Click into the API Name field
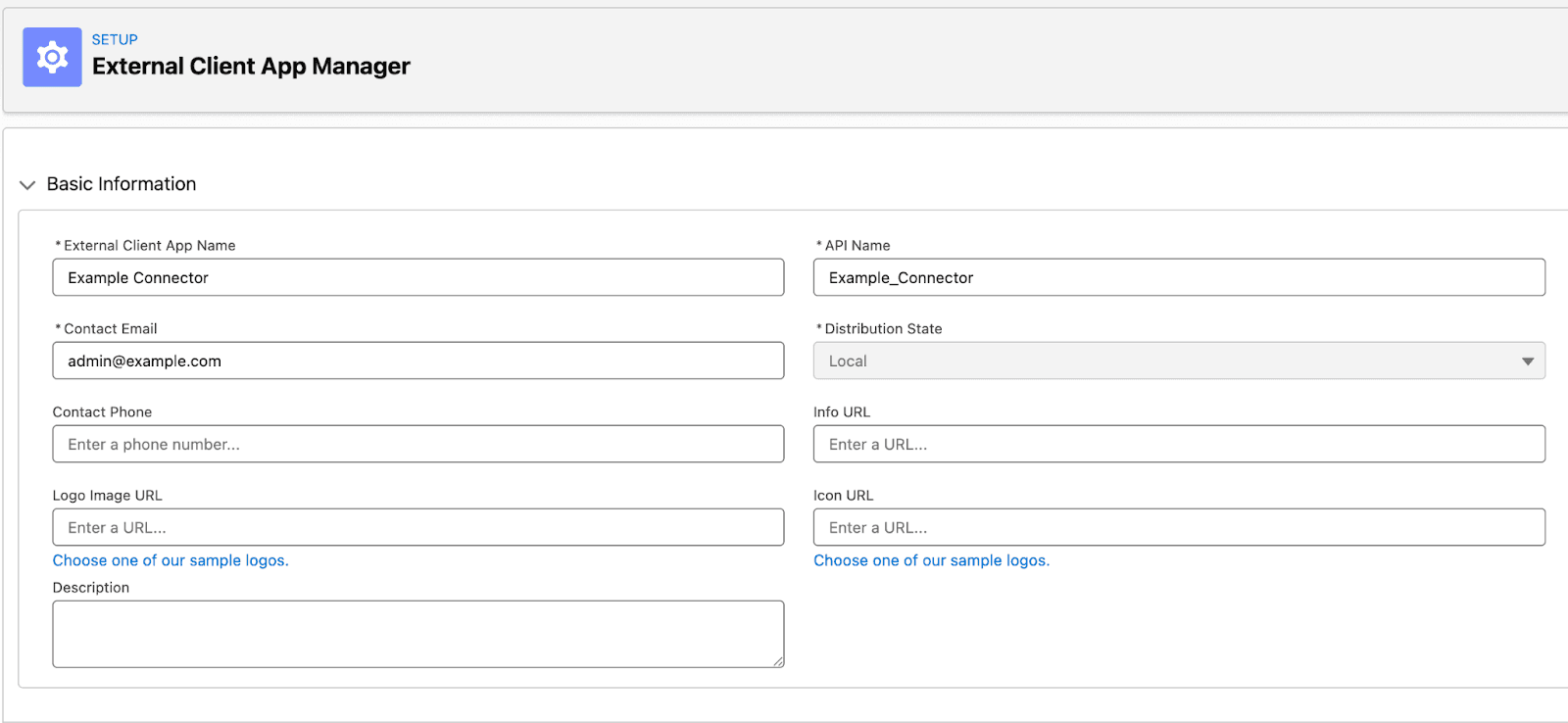This screenshot has height=723, width=1568. (x=1178, y=278)
